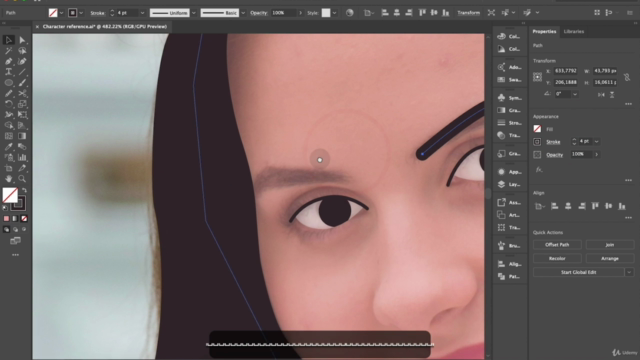
Task: Toggle Gradient mode below fill swatch
Action: click(x=15, y=218)
